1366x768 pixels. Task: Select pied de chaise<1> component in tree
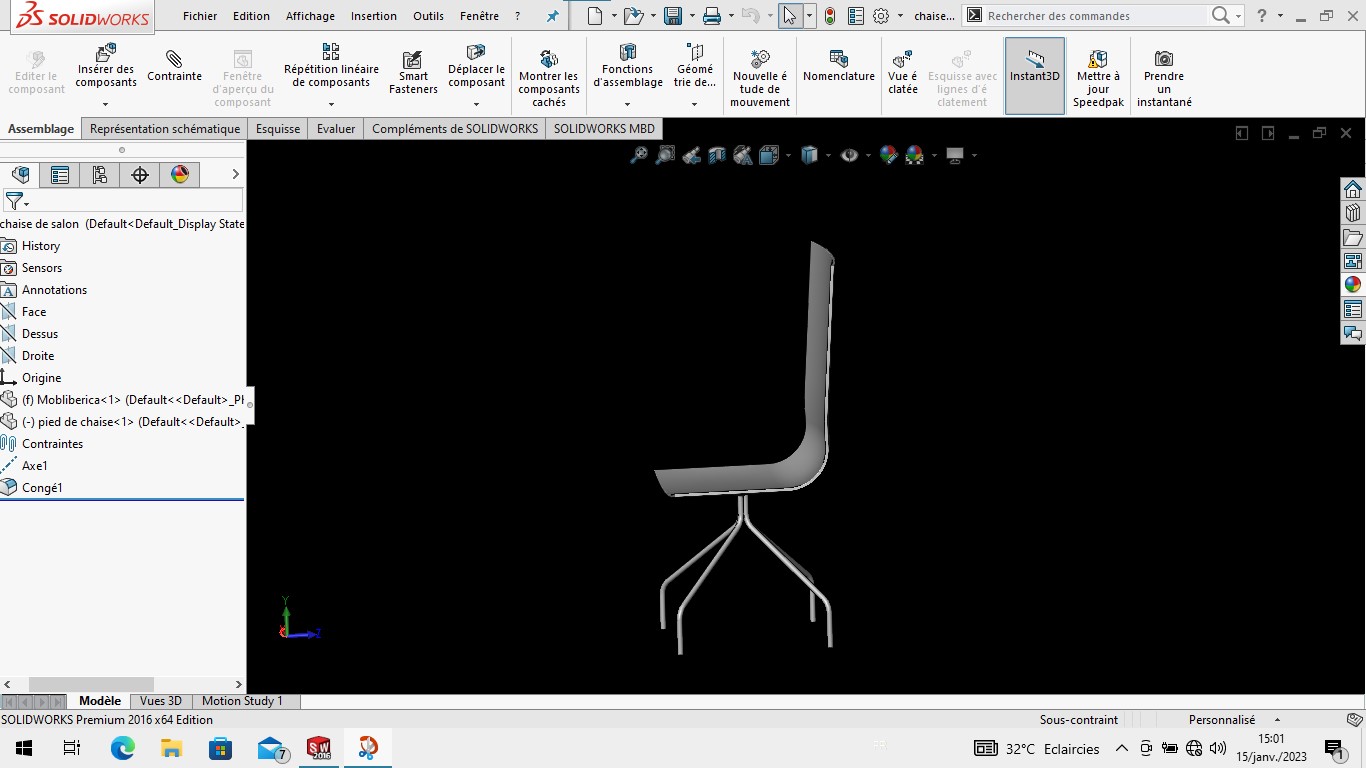(122, 422)
